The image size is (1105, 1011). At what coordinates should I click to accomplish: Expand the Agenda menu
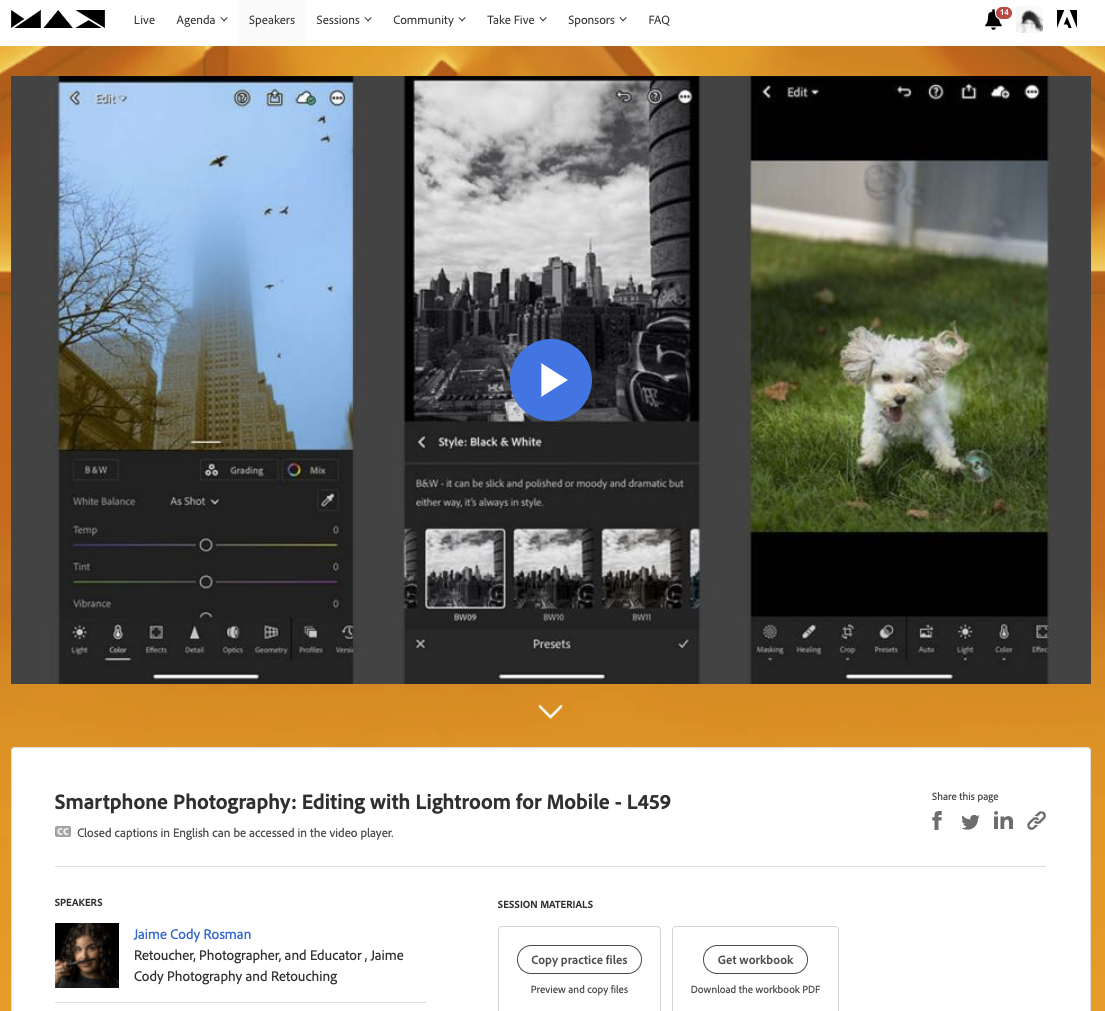point(202,20)
